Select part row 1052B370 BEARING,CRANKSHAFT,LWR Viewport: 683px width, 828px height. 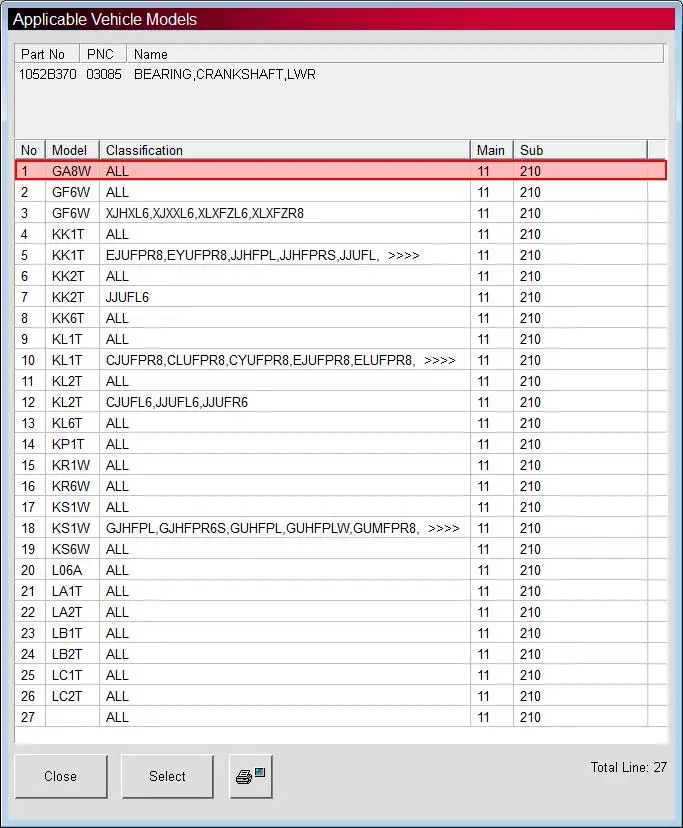339,74
